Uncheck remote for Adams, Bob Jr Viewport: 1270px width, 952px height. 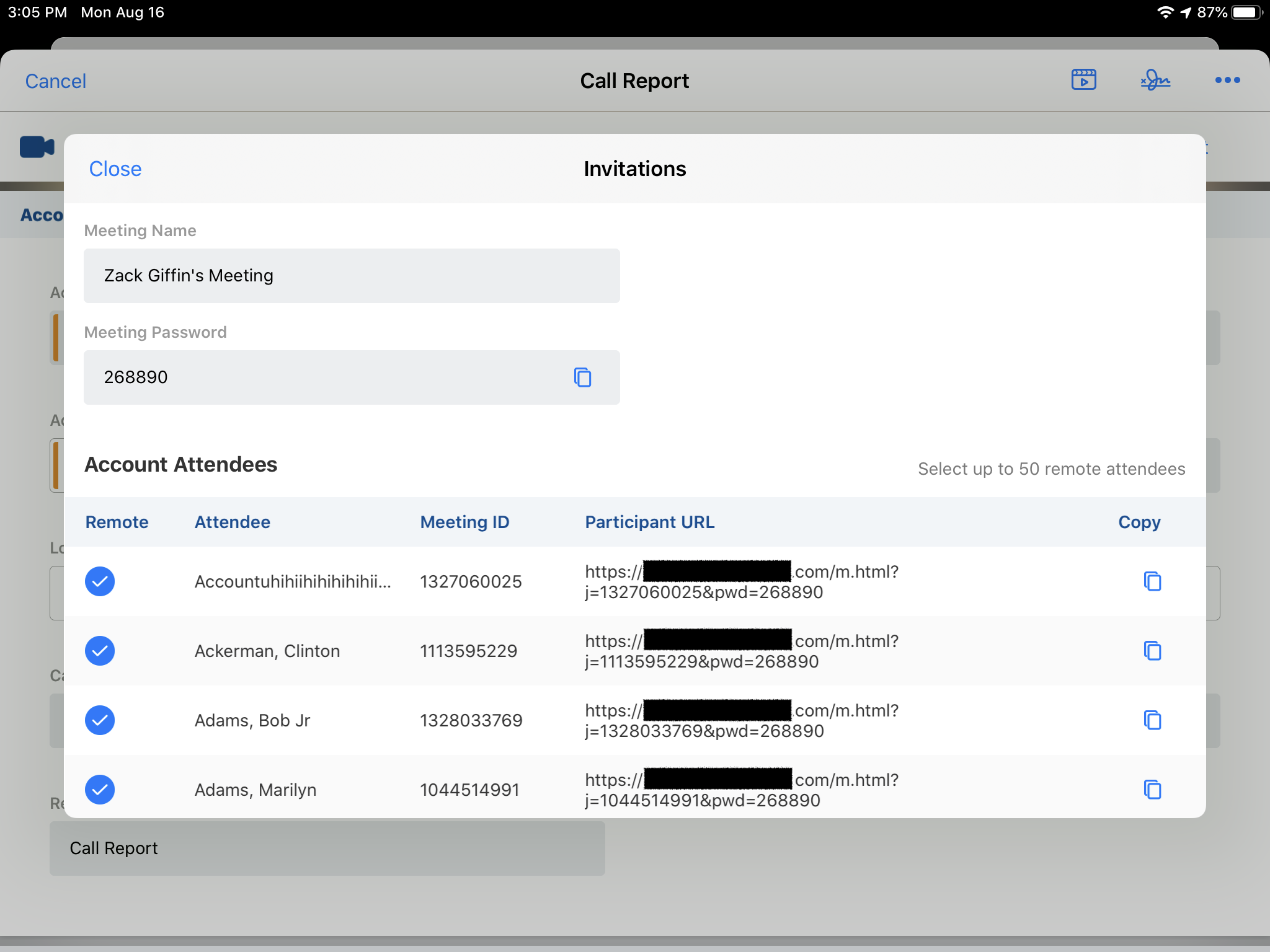(x=100, y=720)
